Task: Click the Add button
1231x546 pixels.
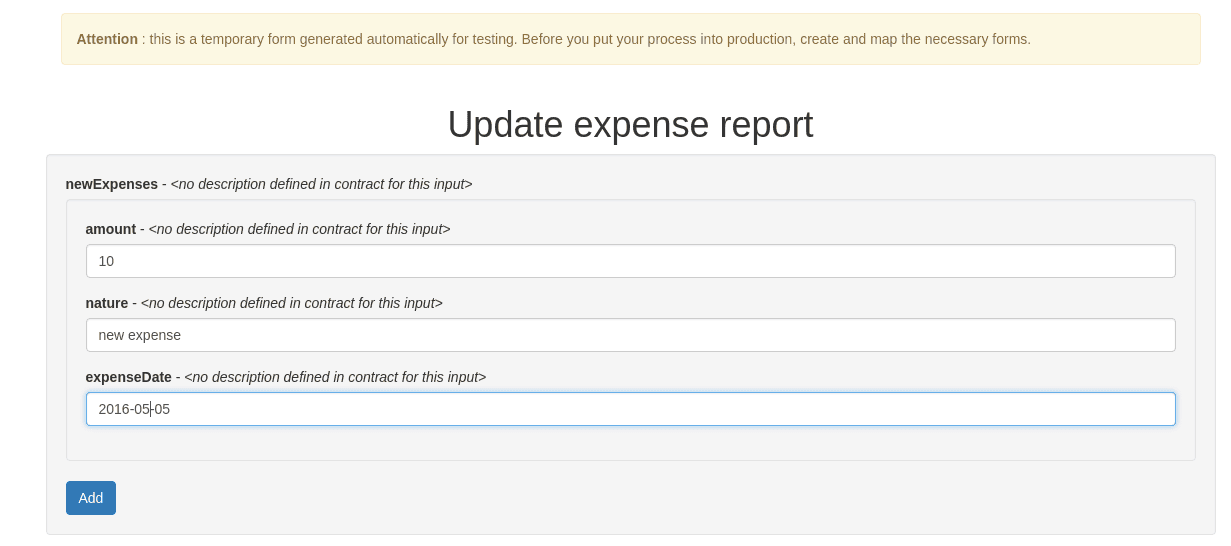Action: click(91, 498)
